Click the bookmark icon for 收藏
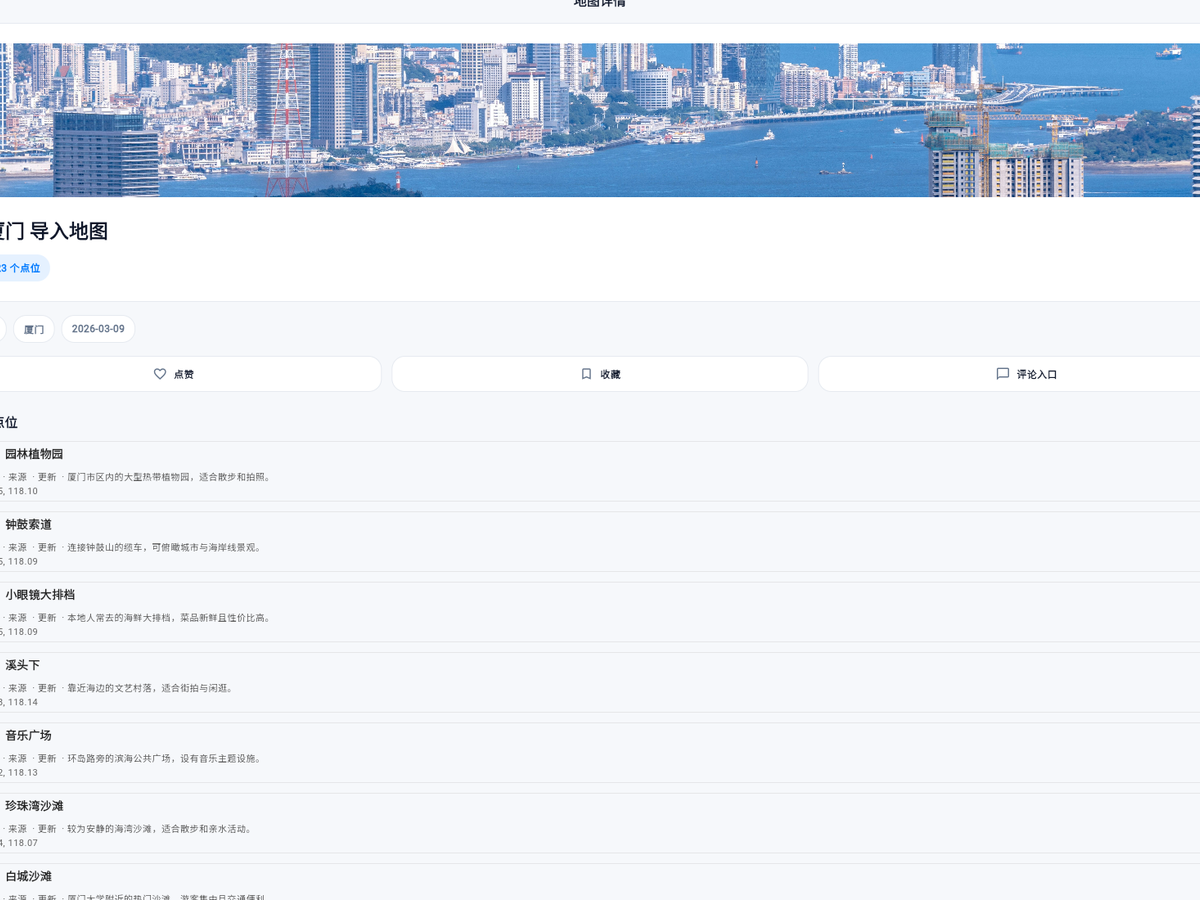Screen dimensions: 1200x900 587,374
